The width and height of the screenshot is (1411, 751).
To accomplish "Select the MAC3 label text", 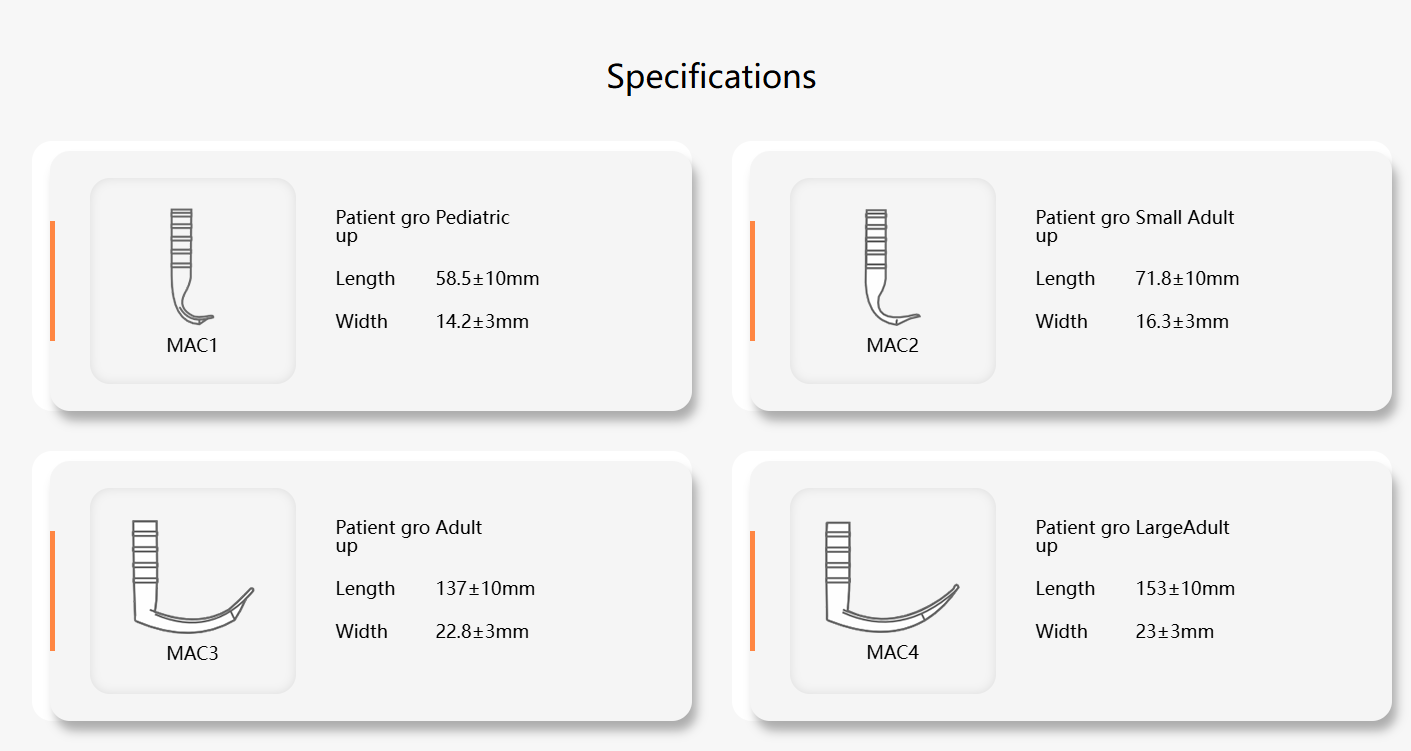I will click(192, 654).
